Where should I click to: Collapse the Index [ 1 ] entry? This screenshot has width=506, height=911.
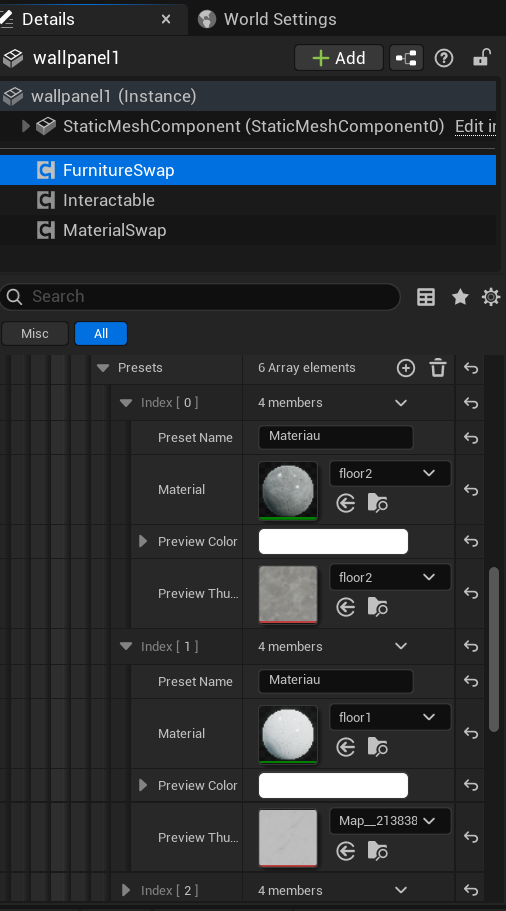pyautogui.click(x=126, y=646)
